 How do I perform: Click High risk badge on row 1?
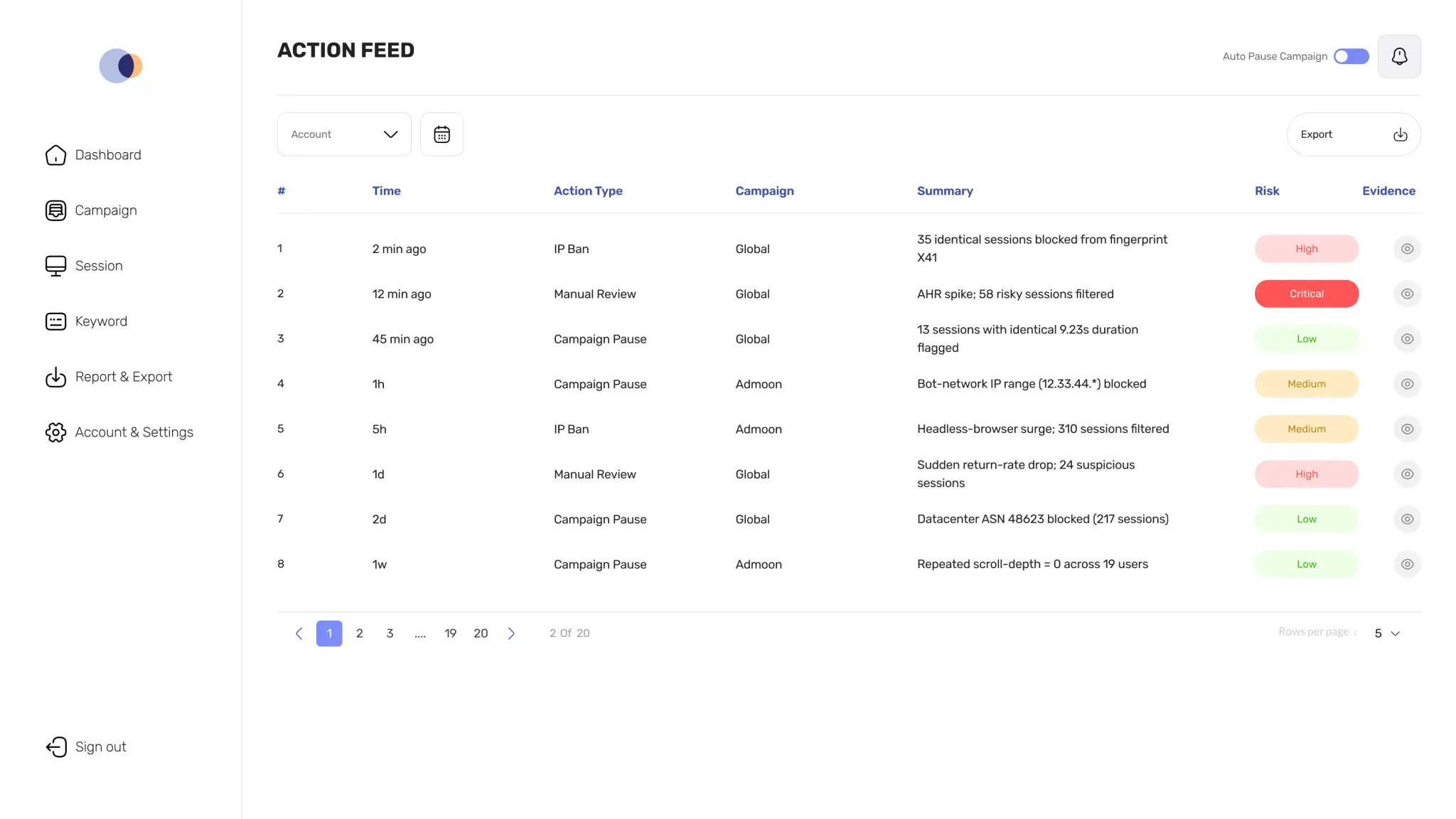pos(1307,249)
